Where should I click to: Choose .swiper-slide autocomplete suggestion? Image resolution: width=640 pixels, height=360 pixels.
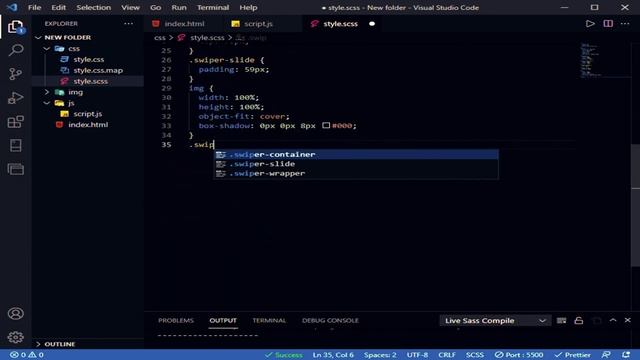click(356, 164)
